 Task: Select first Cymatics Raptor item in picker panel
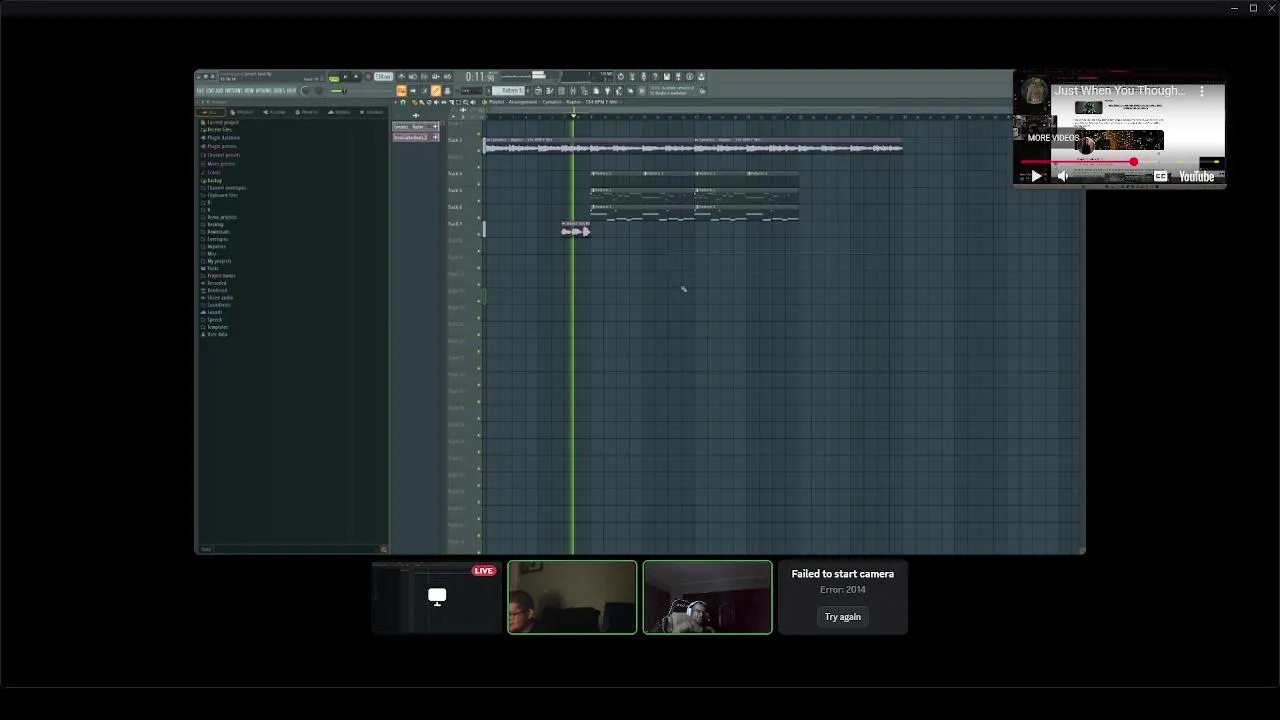[415, 127]
